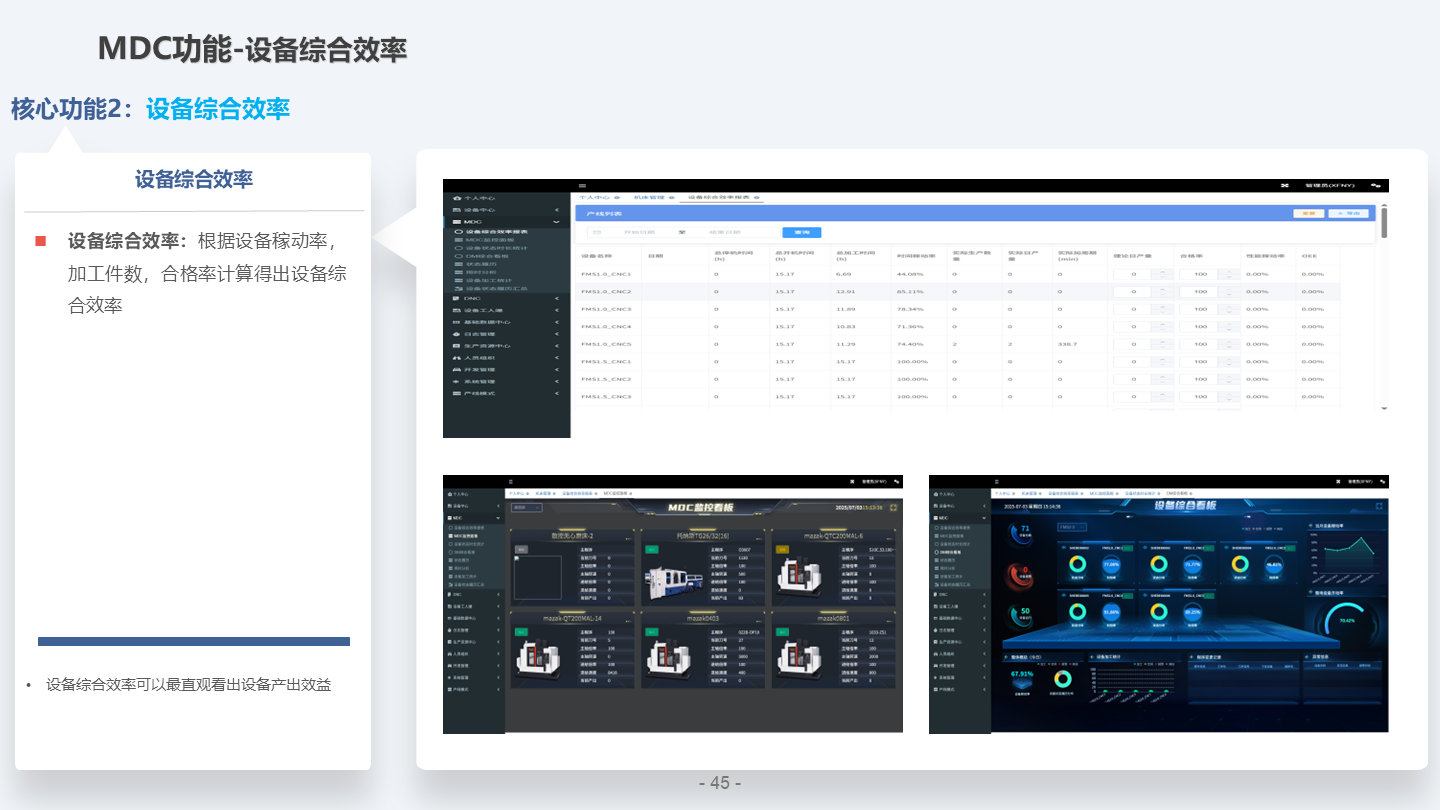Click the blue 查询 query button
This screenshot has width=1440, height=810.
(x=801, y=232)
